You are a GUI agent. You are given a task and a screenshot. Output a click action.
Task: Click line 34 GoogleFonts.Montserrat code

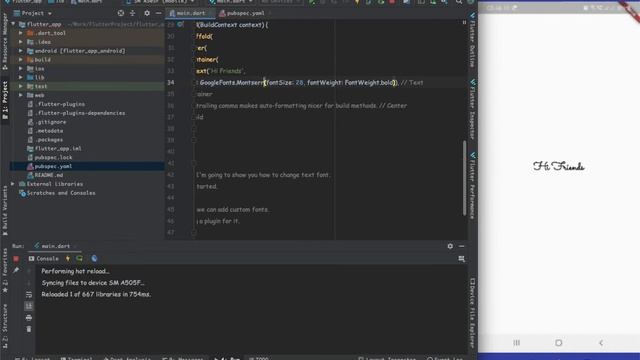click(232, 82)
